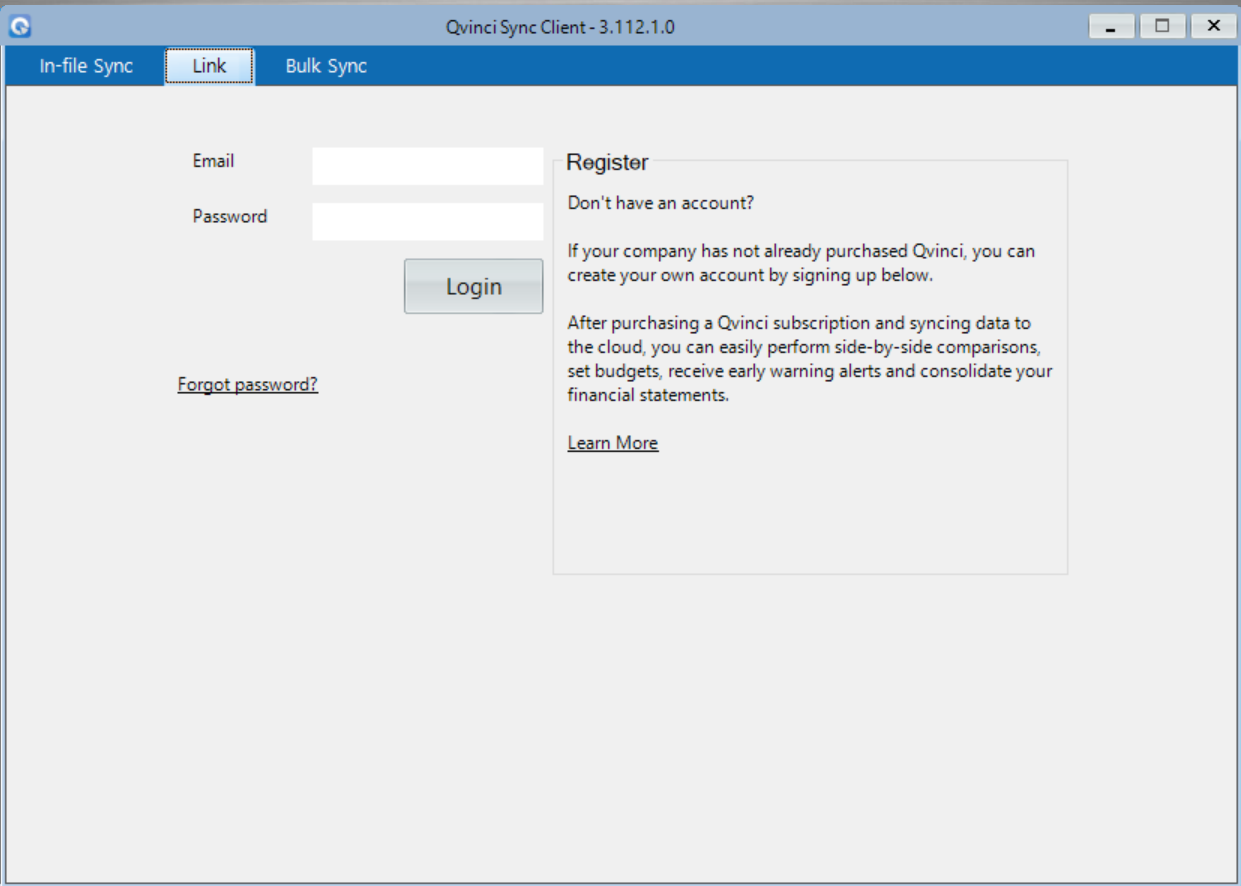Click the Register group heading
1241x886 pixels.
click(x=607, y=162)
